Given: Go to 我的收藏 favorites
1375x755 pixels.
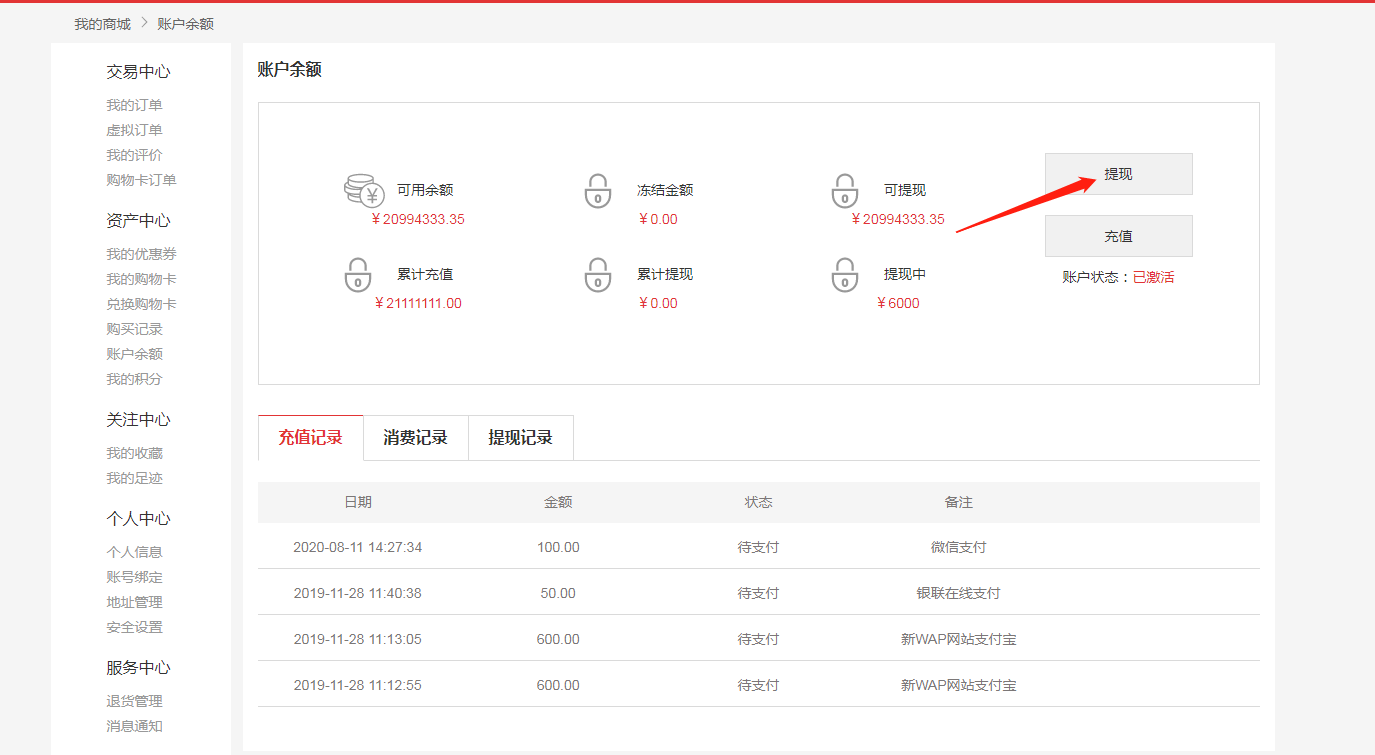Looking at the screenshot, I should (134, 453).
